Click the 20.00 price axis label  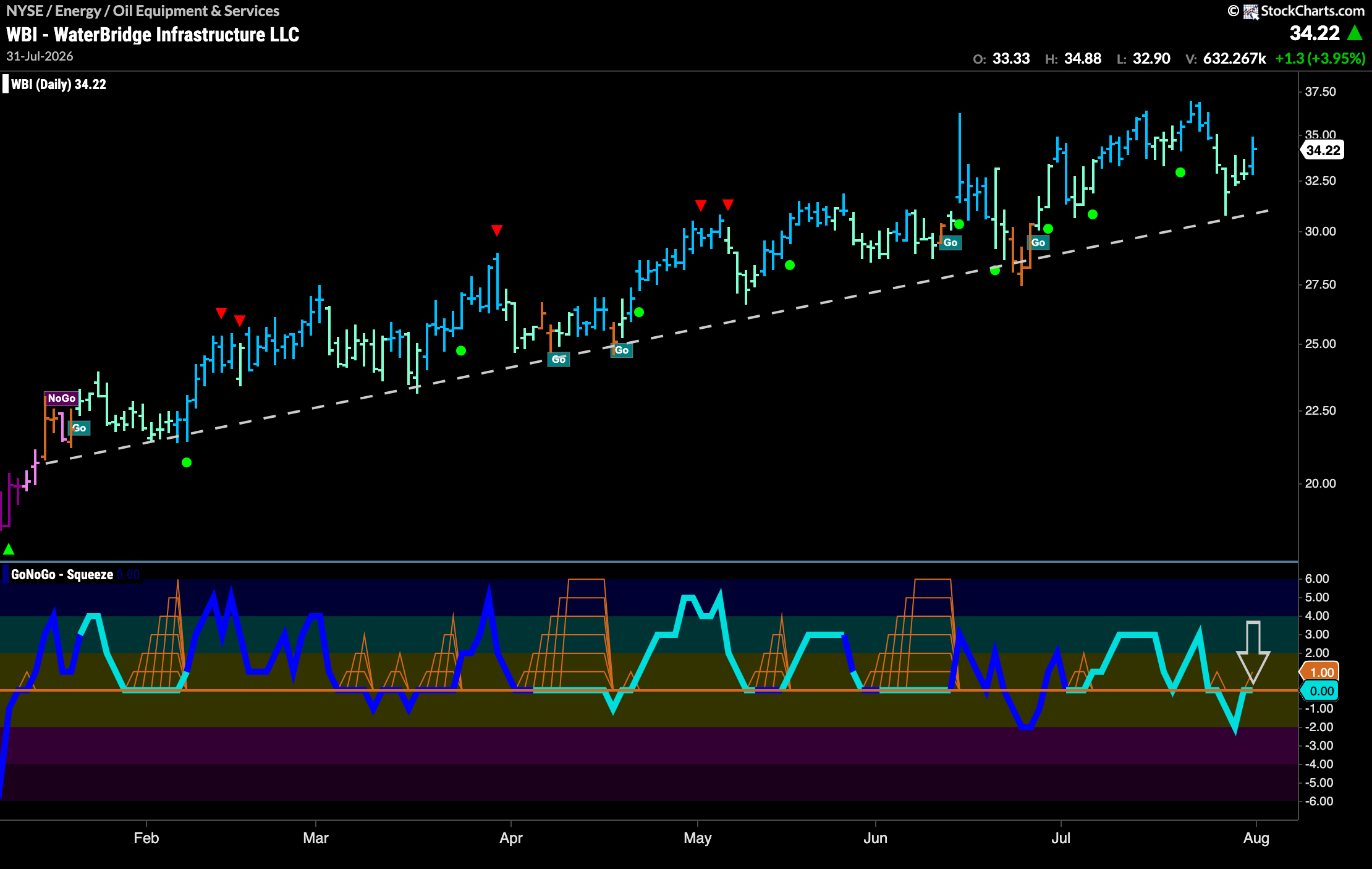1321,483
